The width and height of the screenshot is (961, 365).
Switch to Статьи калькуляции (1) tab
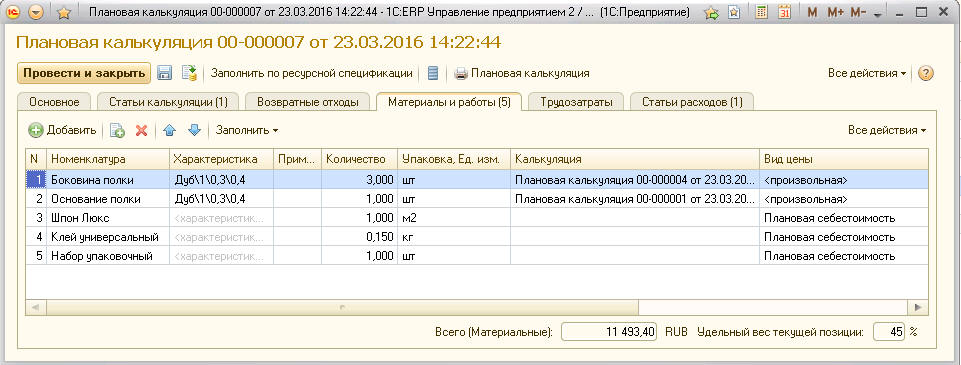pyautogui.click(x=168, y=102)
